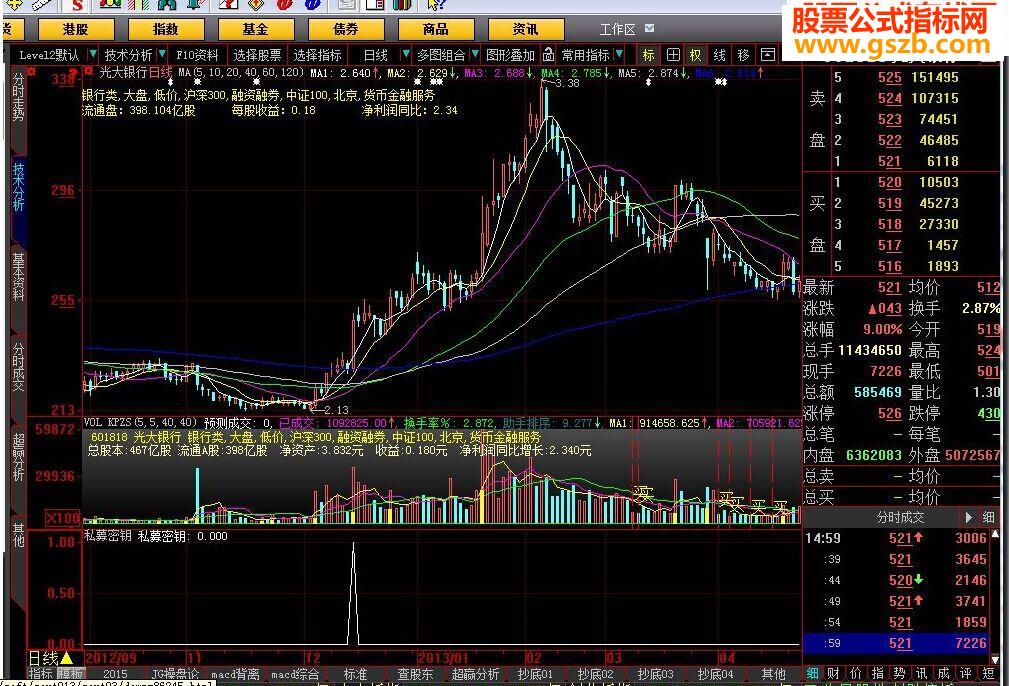Click the 选择股票 button
Image resolution: width=1009 pixels, height=686 pixels.
click(x=258, y=55)
